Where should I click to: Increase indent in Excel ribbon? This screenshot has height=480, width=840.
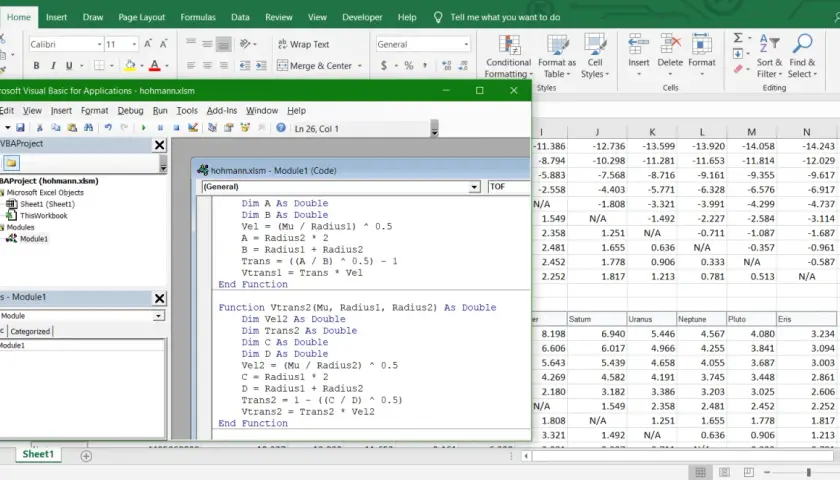261,65
